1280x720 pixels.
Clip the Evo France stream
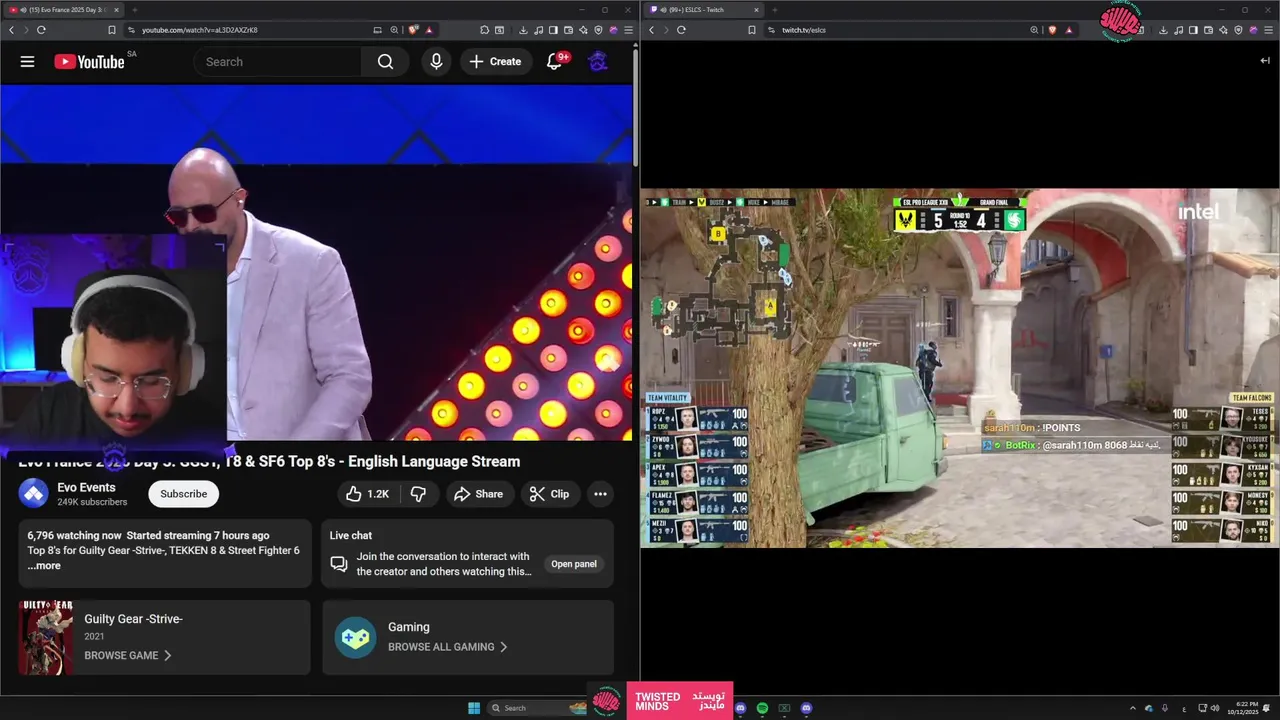pos(549,494)
